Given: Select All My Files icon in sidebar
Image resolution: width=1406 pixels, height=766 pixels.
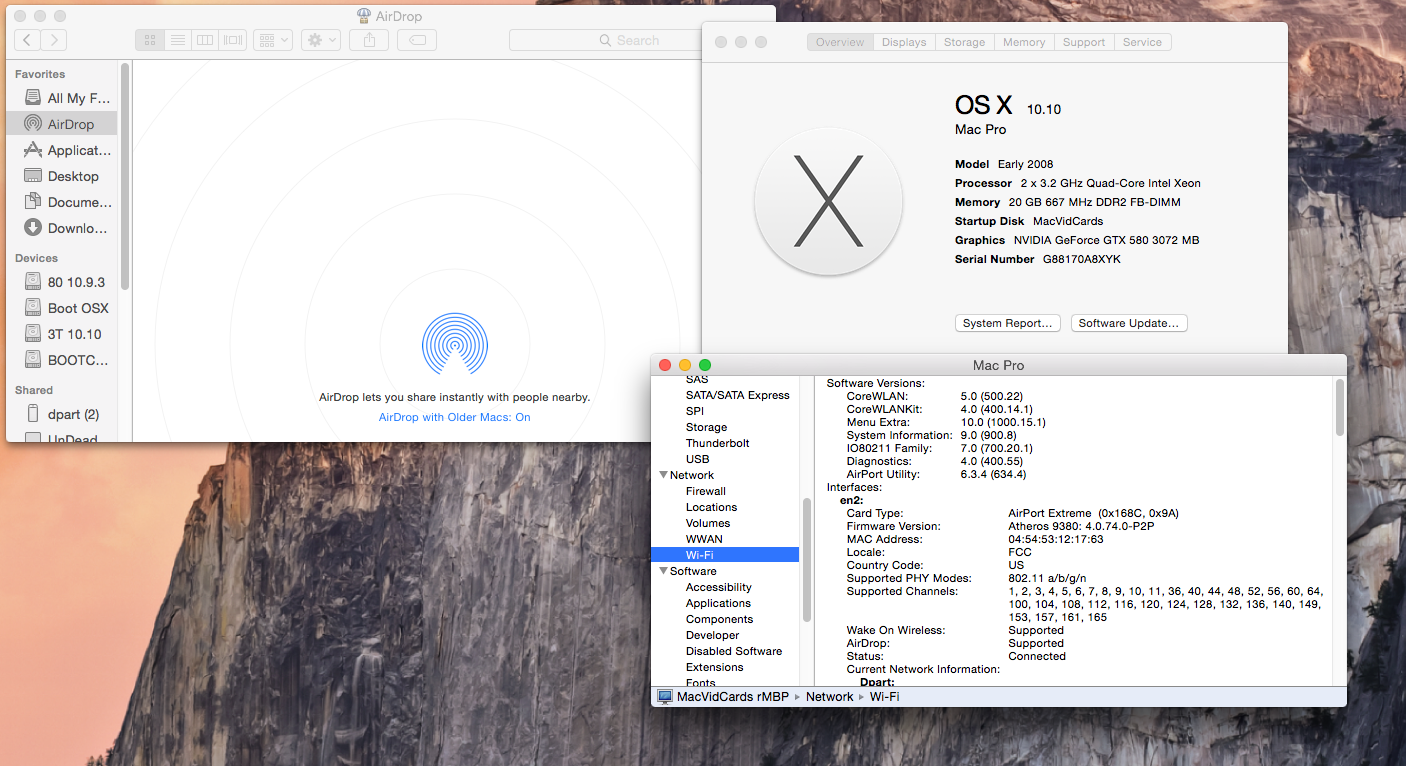Looking at the screenshot, I should (x=33, y=98).
